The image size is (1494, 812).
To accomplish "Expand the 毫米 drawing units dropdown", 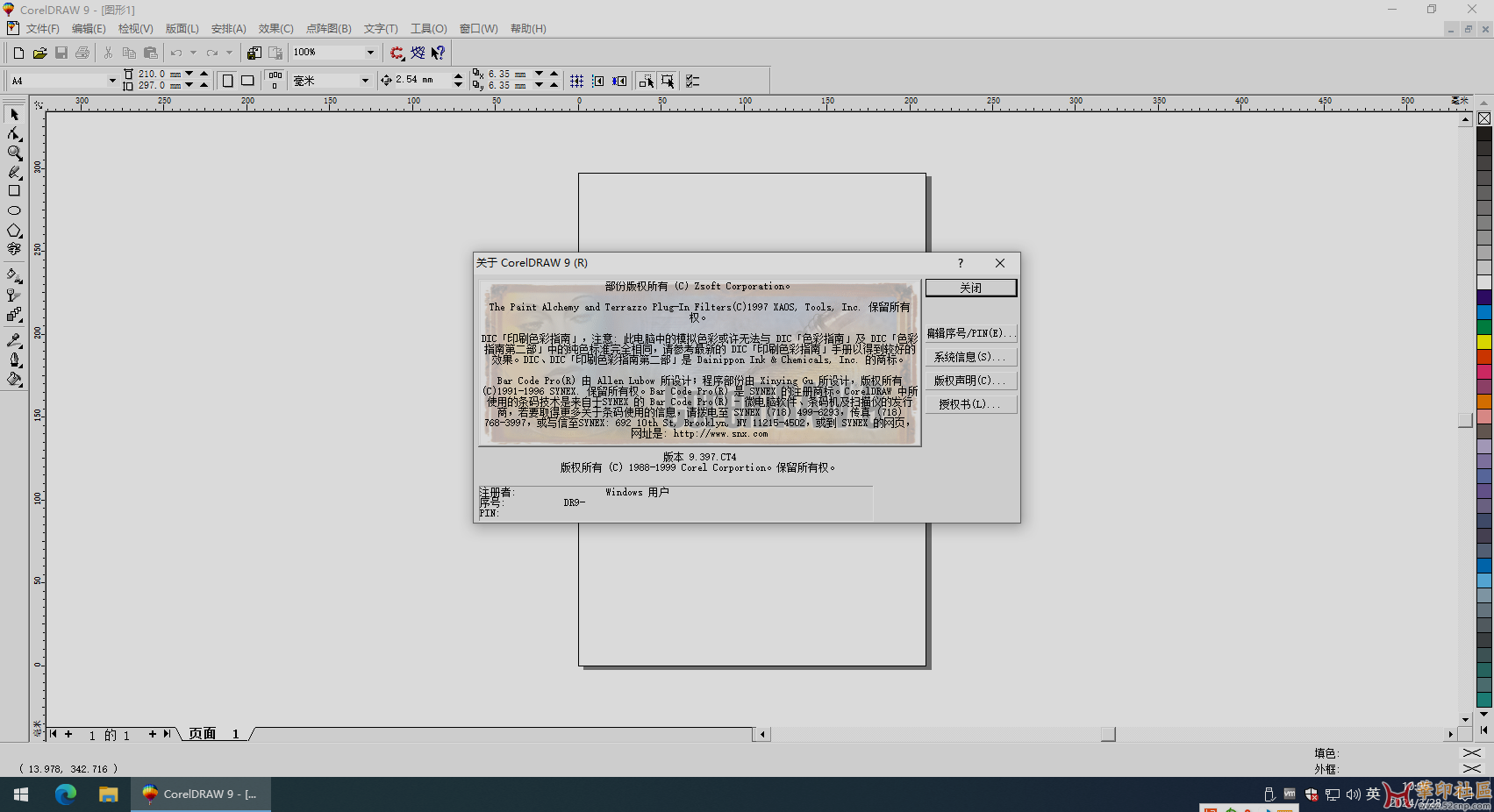I will (365, 81).
